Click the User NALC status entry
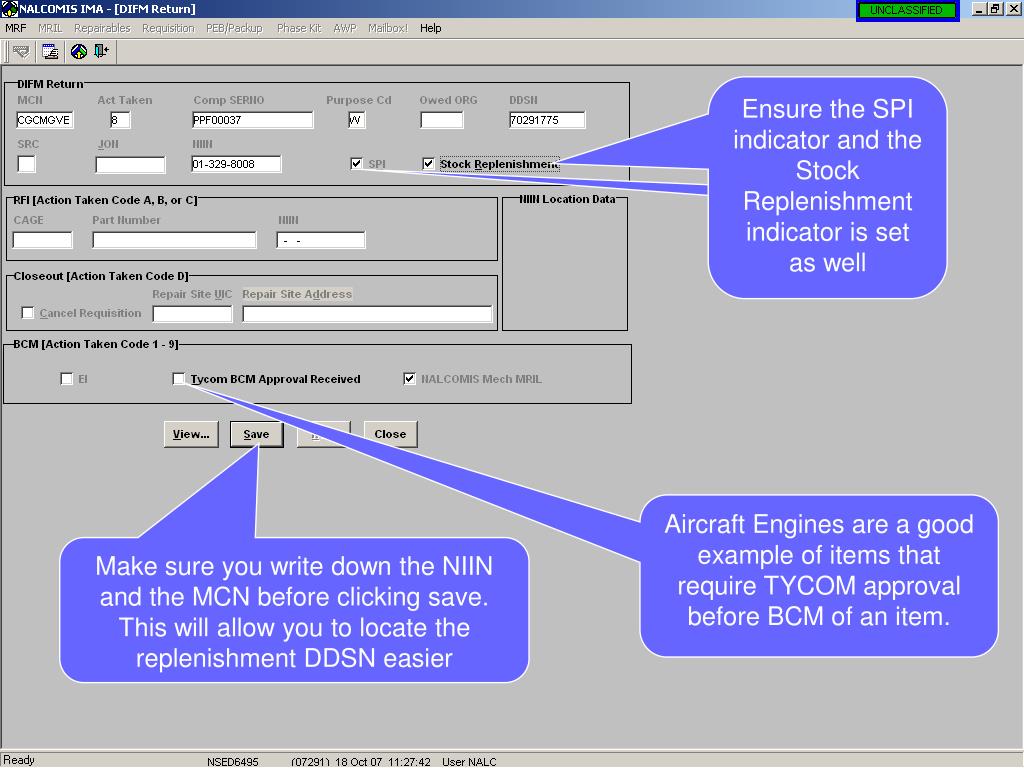 [x=469, y=761]
